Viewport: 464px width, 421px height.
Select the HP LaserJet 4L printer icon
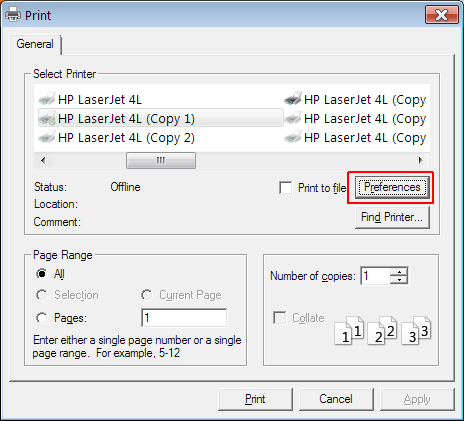(x=47, y=99)
